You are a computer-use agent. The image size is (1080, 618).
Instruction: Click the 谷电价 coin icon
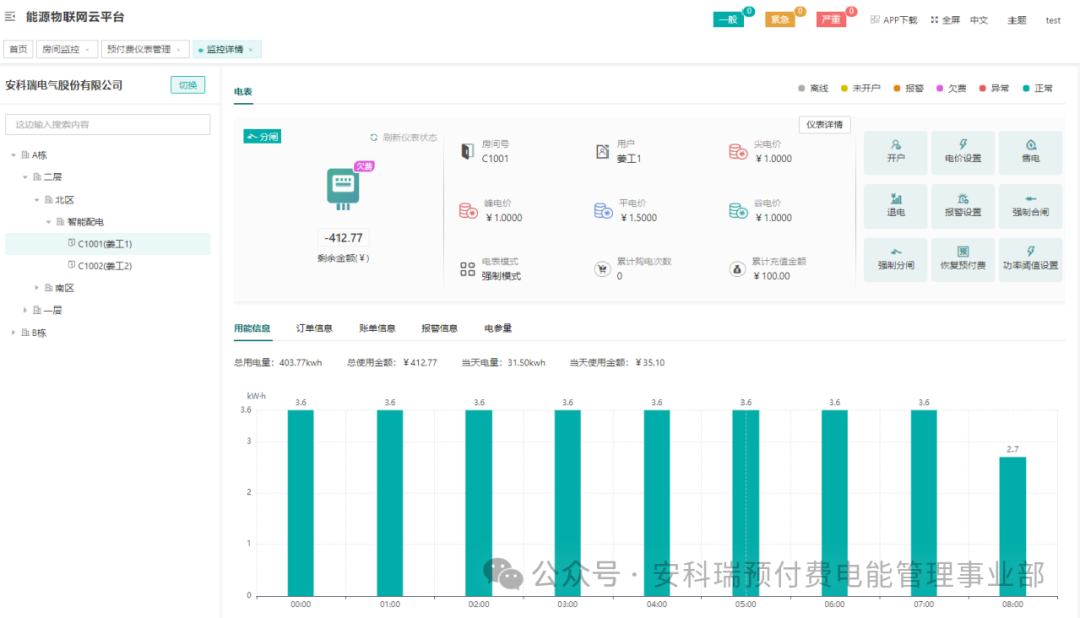(x=738, y=210)
